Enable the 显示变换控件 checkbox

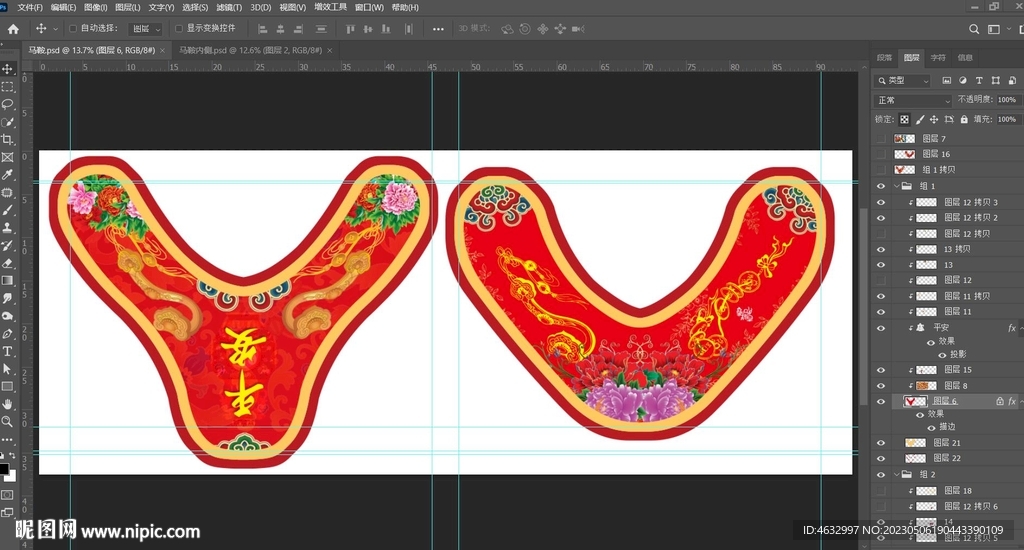point(179,29)
